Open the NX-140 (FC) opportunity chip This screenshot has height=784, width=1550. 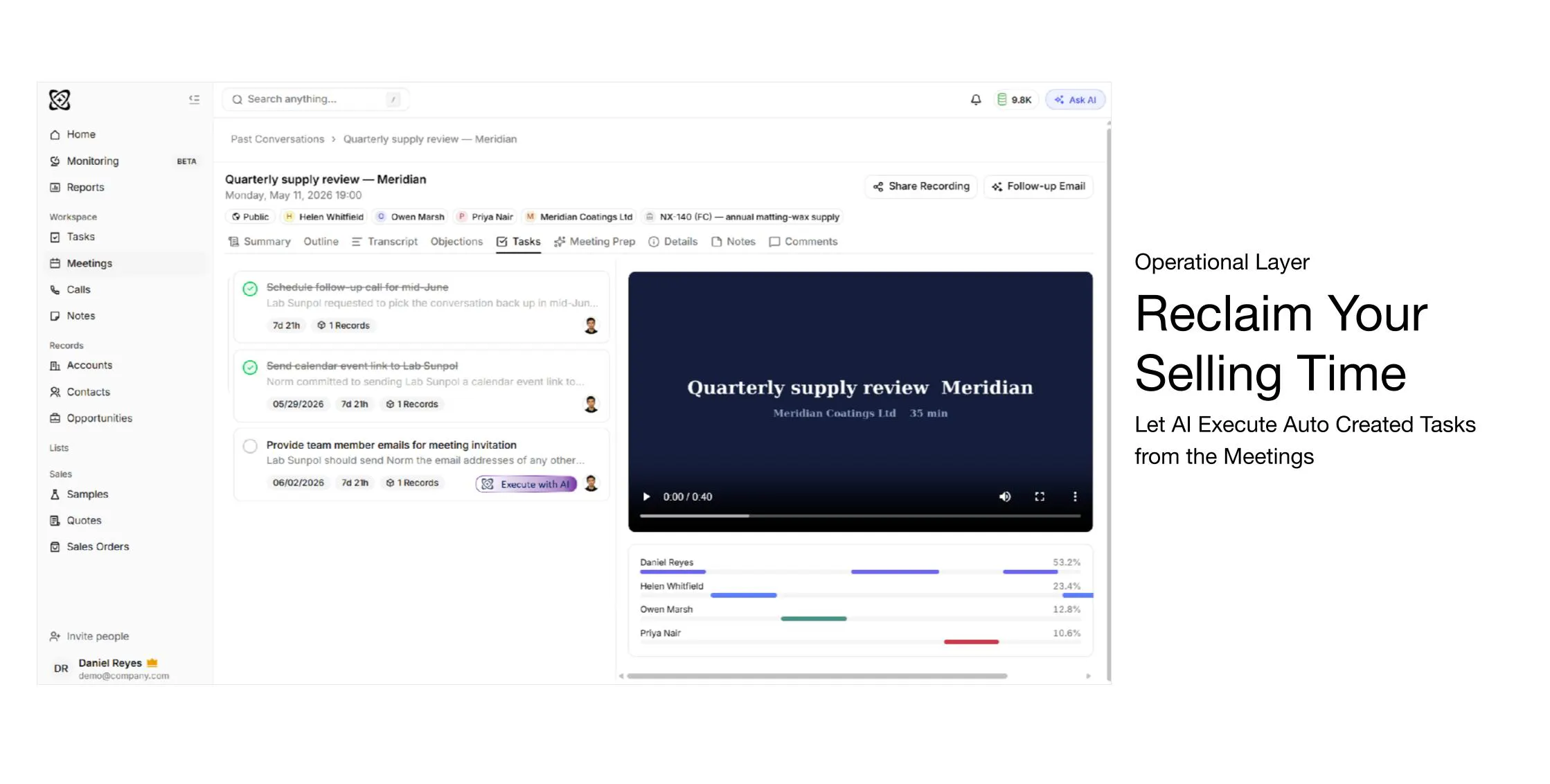coord(742,217)
